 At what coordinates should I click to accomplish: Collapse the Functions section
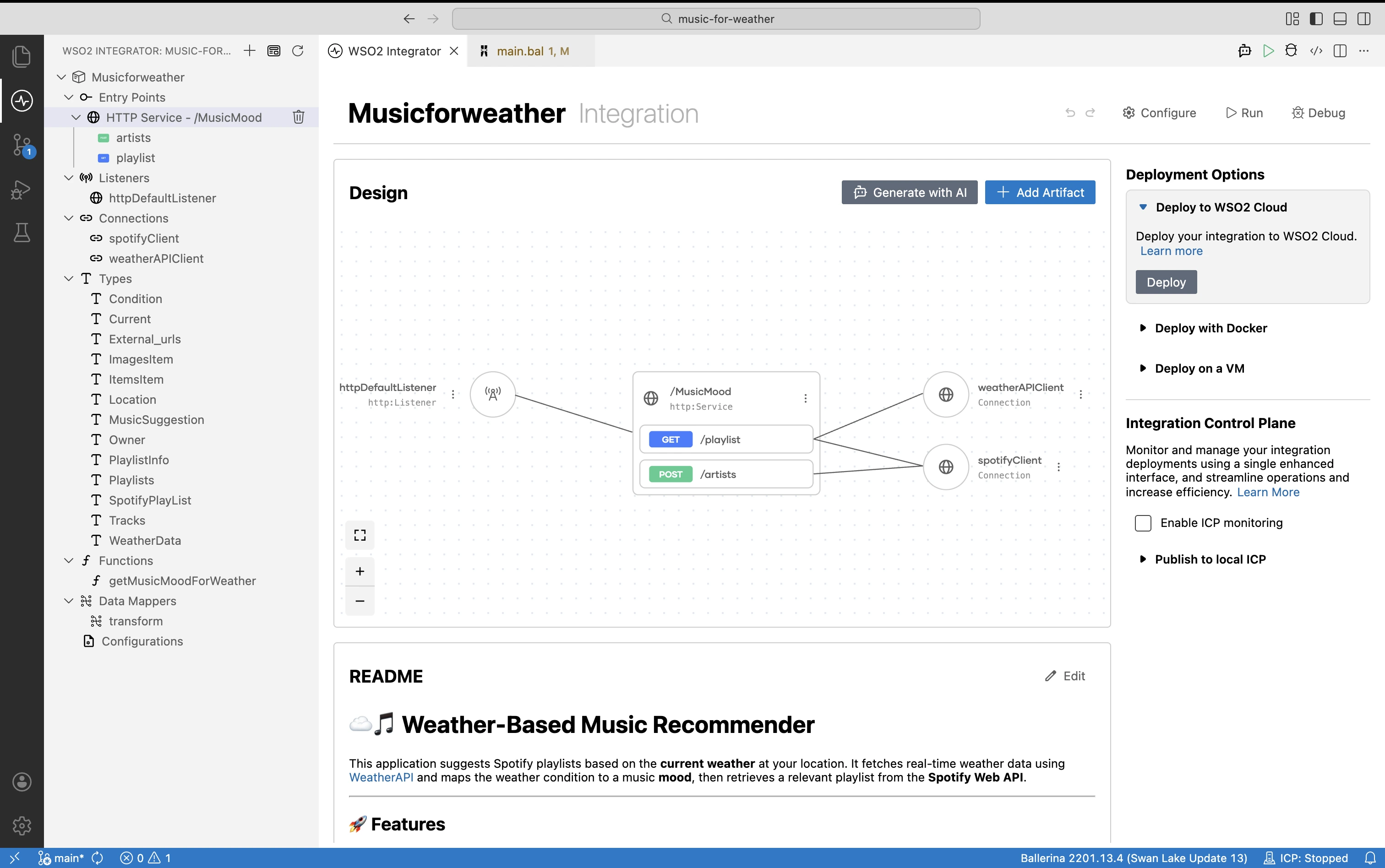(x=69, y=561)
